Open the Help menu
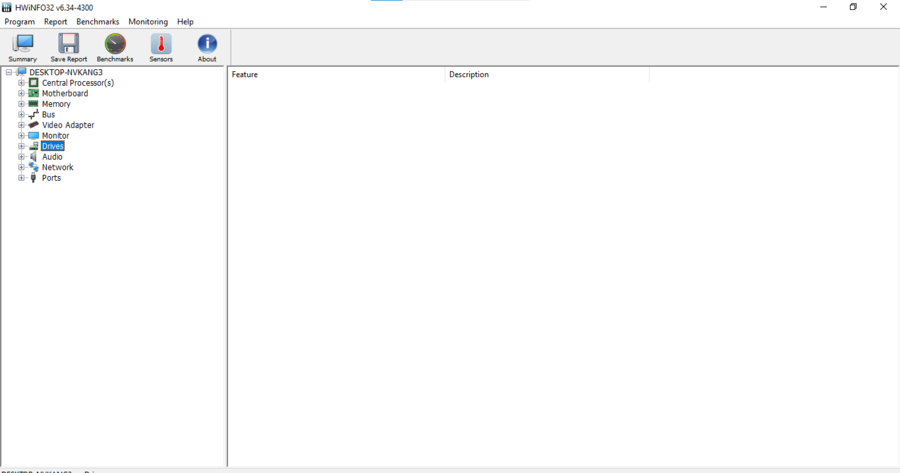The width and height of the screenshot is (900, 473). (x=185, y=22)
